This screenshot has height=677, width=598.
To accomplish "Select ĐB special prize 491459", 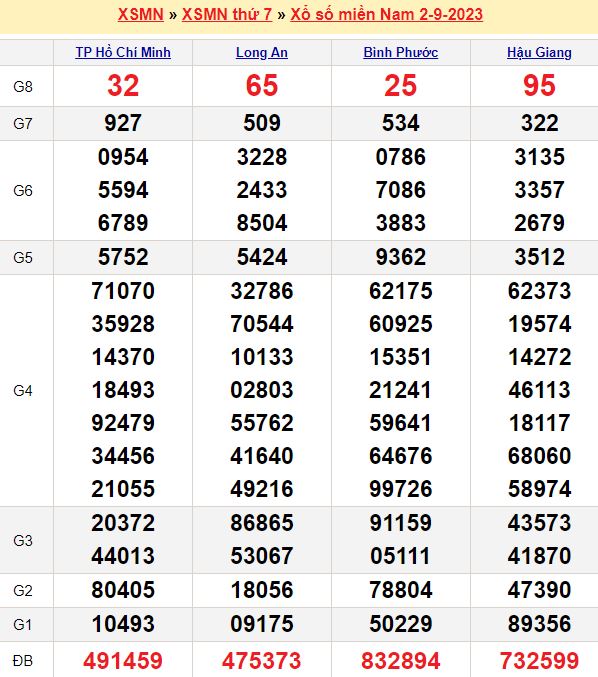I will pyautogui.click(x=123, y=661).
